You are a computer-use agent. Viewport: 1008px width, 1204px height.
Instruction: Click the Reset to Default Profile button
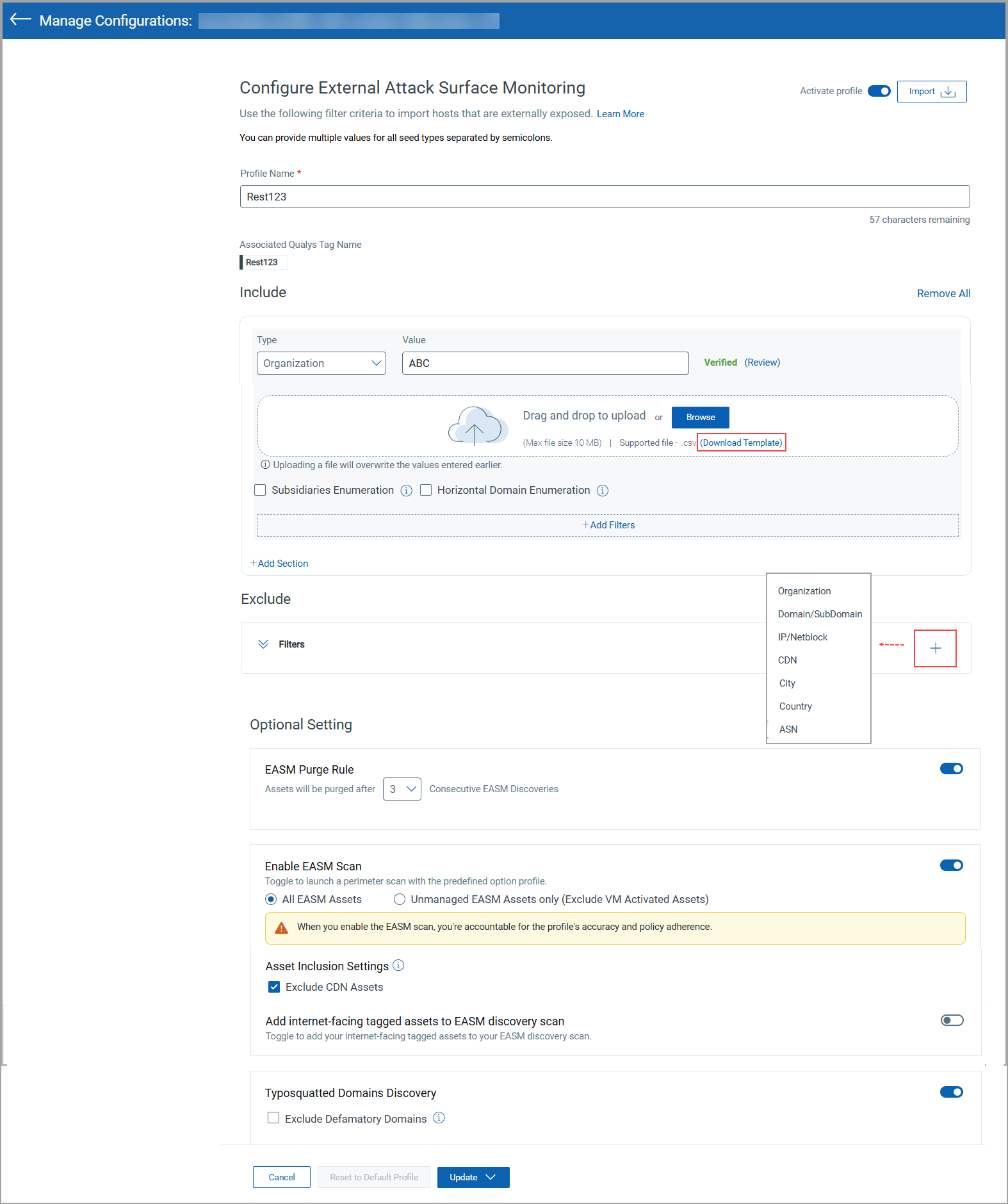[x=374, y=1177]
